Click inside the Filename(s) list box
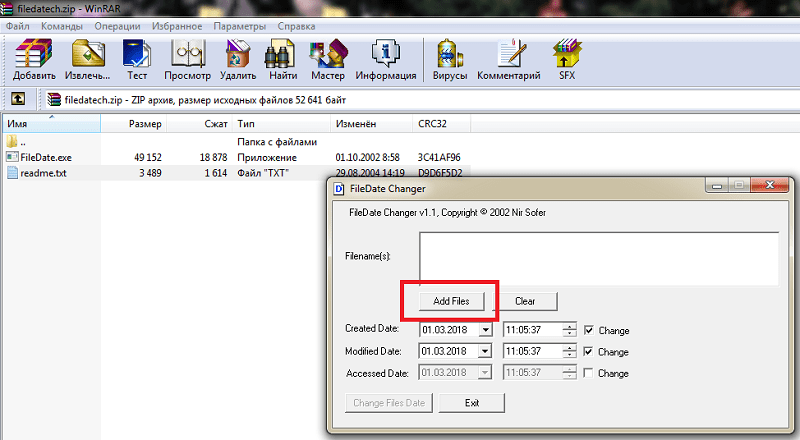 click(599, 259)
